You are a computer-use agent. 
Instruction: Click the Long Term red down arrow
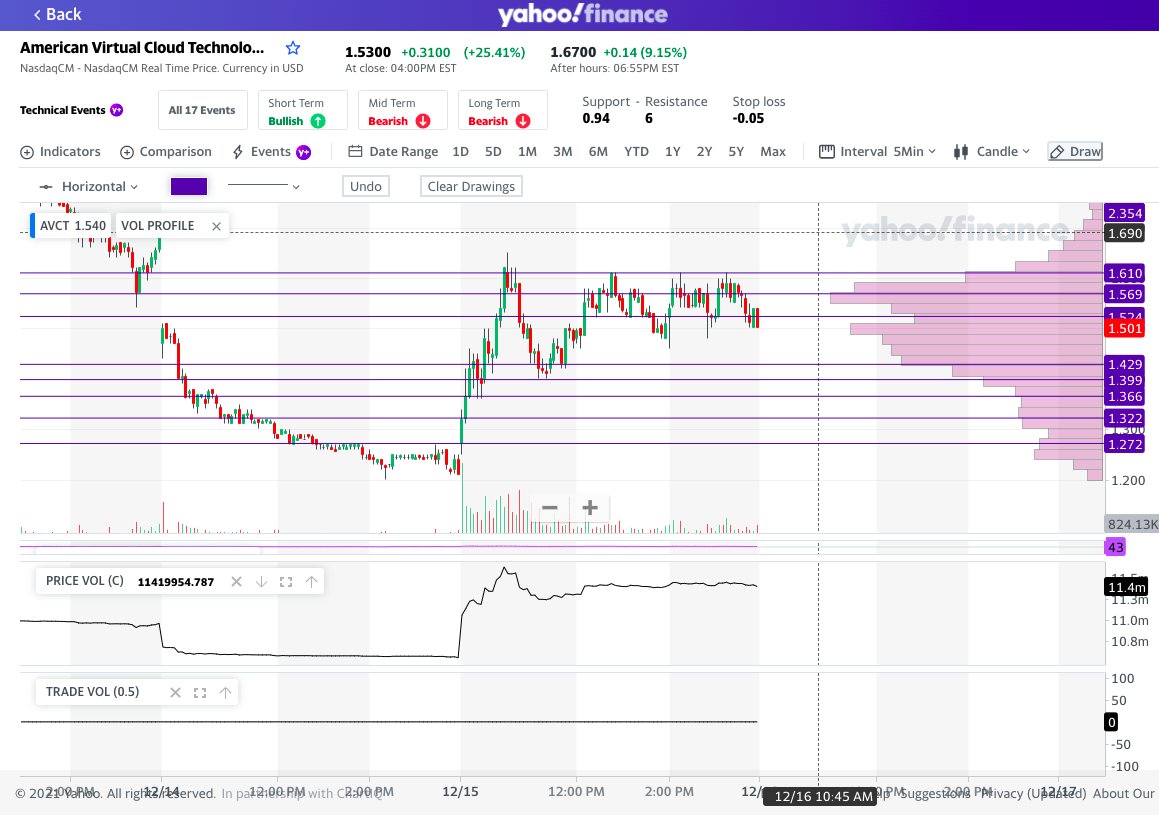[523, 121]
